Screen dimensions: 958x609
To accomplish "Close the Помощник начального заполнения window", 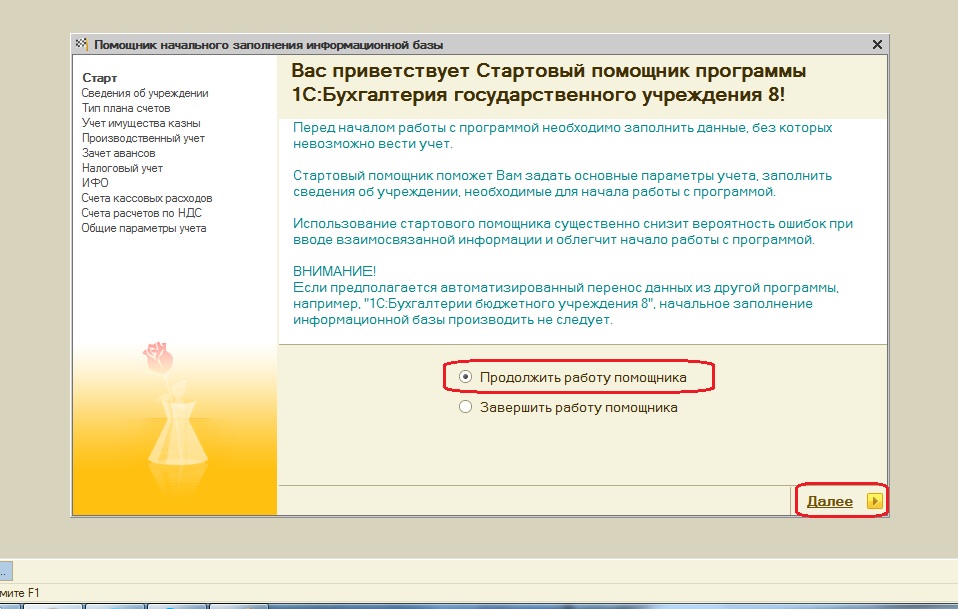I will pos(877,45).
